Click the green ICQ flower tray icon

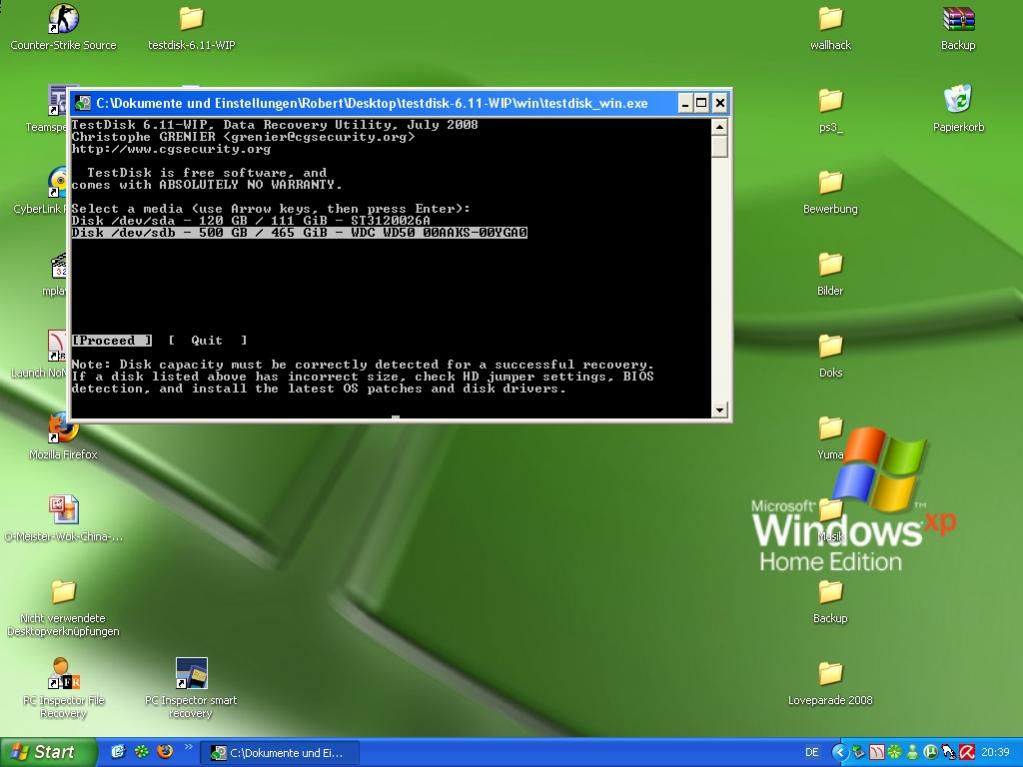(x=894, y=753)
